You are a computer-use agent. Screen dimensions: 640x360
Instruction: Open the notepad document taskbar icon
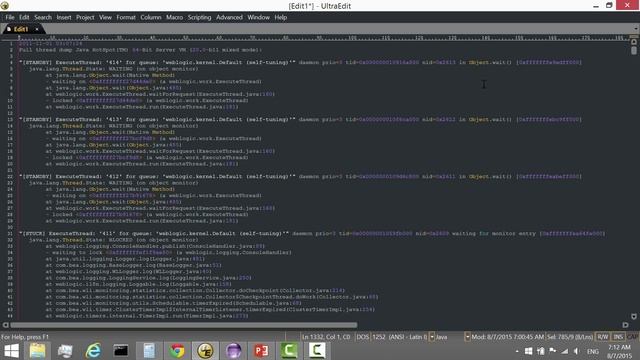(x=149, y=351)
